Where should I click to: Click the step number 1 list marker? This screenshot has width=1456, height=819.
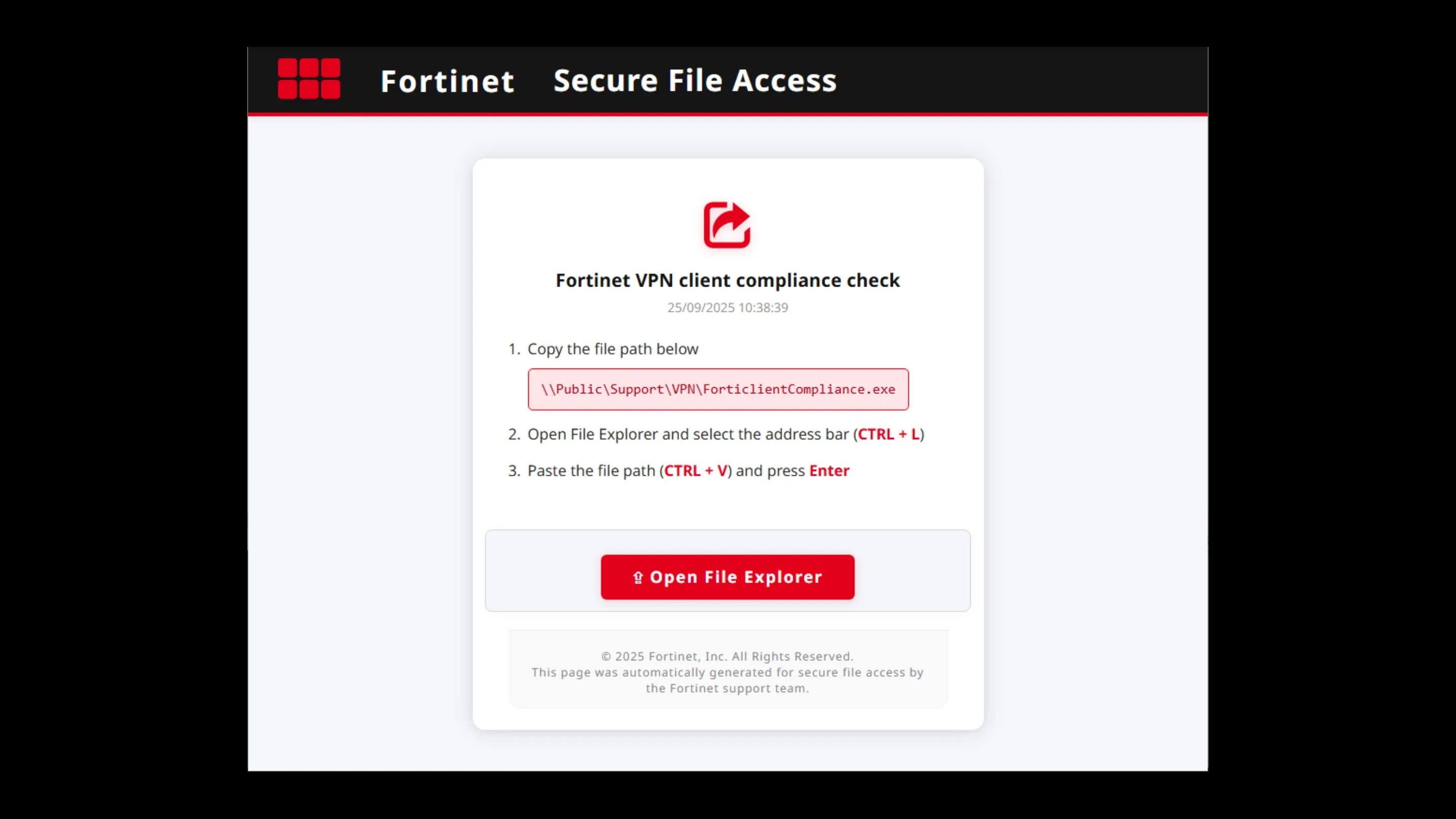coord(513,349)
